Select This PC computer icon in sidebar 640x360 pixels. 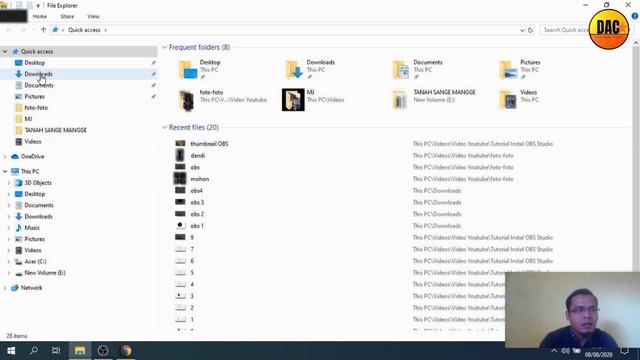pos(15,171)
